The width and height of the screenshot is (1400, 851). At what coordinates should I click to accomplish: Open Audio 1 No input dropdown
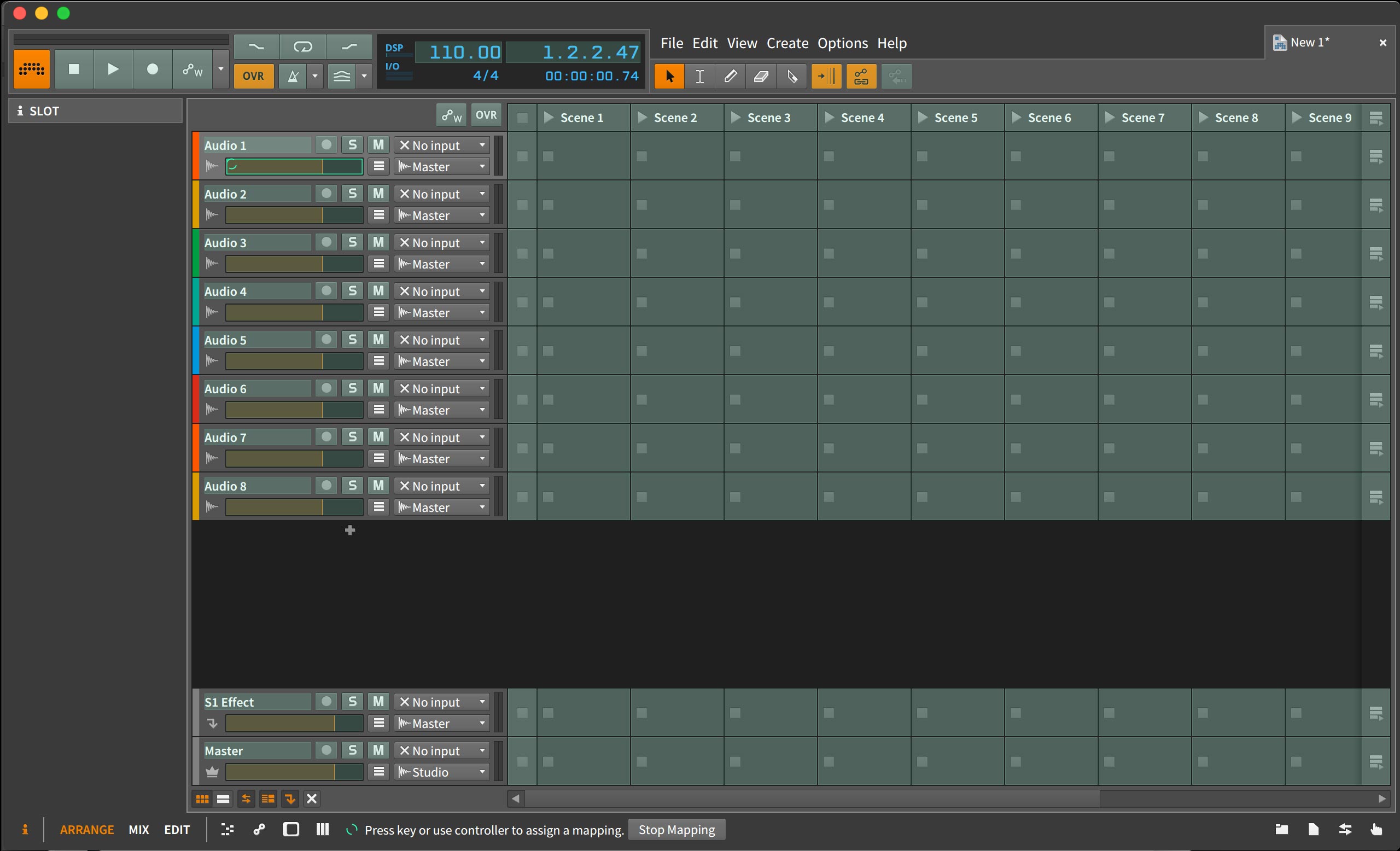tap(442, 145)
